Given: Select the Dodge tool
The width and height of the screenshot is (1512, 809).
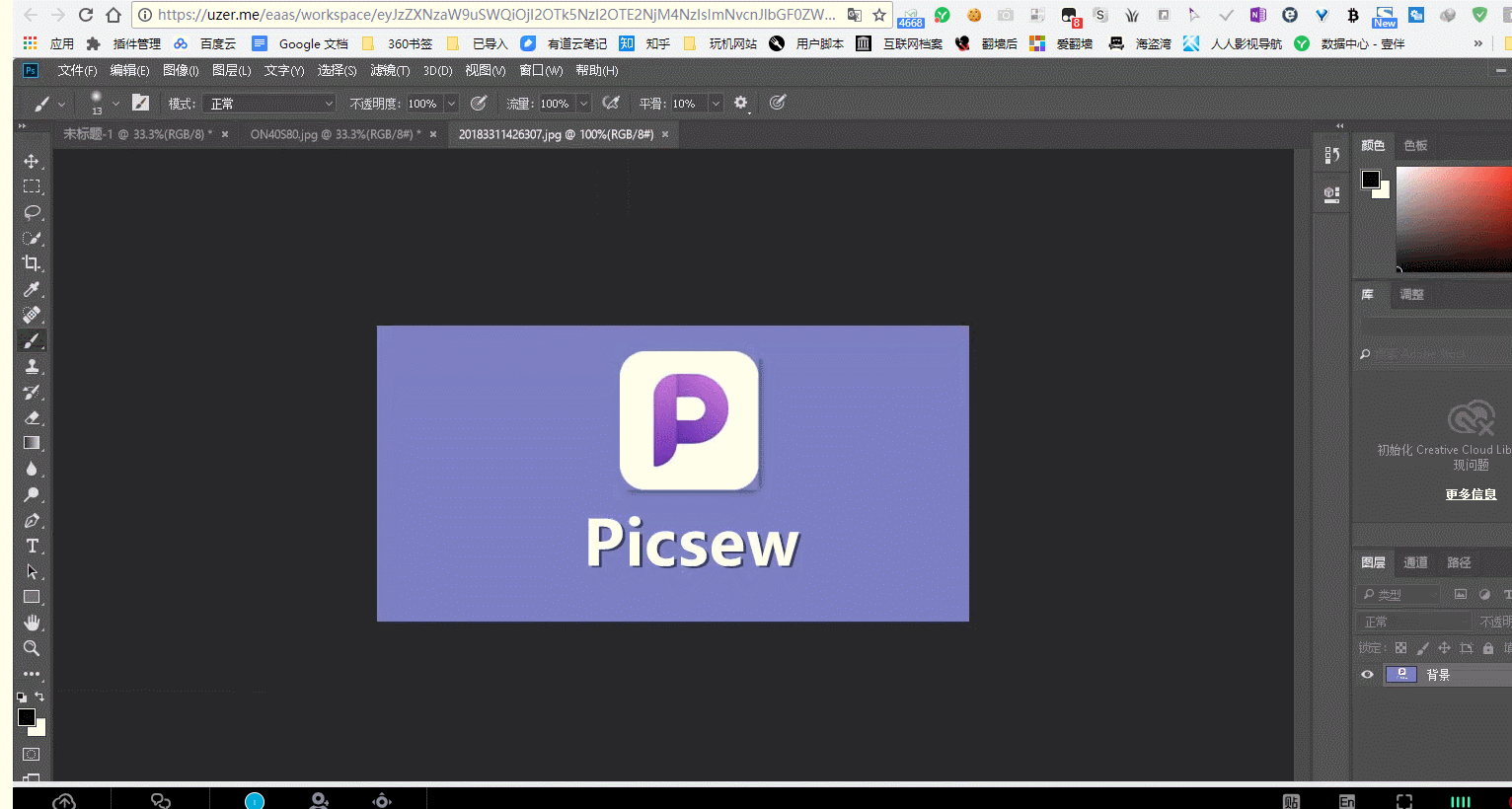Looking at the screenshot, I should click(x=32, y=494).
